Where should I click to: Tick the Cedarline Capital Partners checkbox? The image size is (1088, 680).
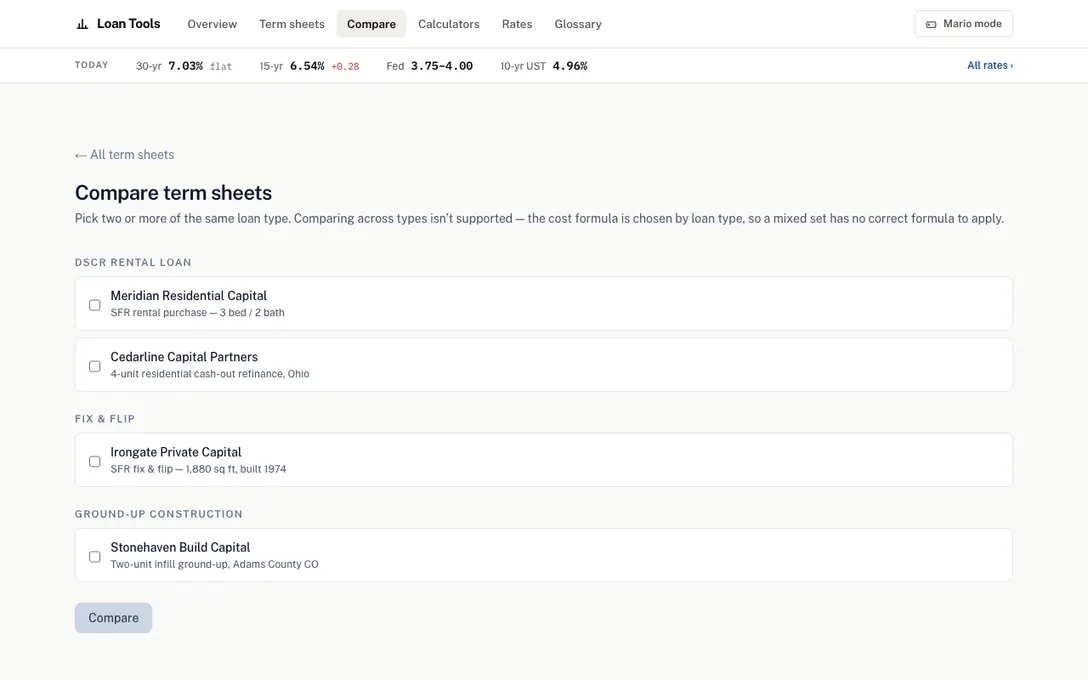click(94, 366)
